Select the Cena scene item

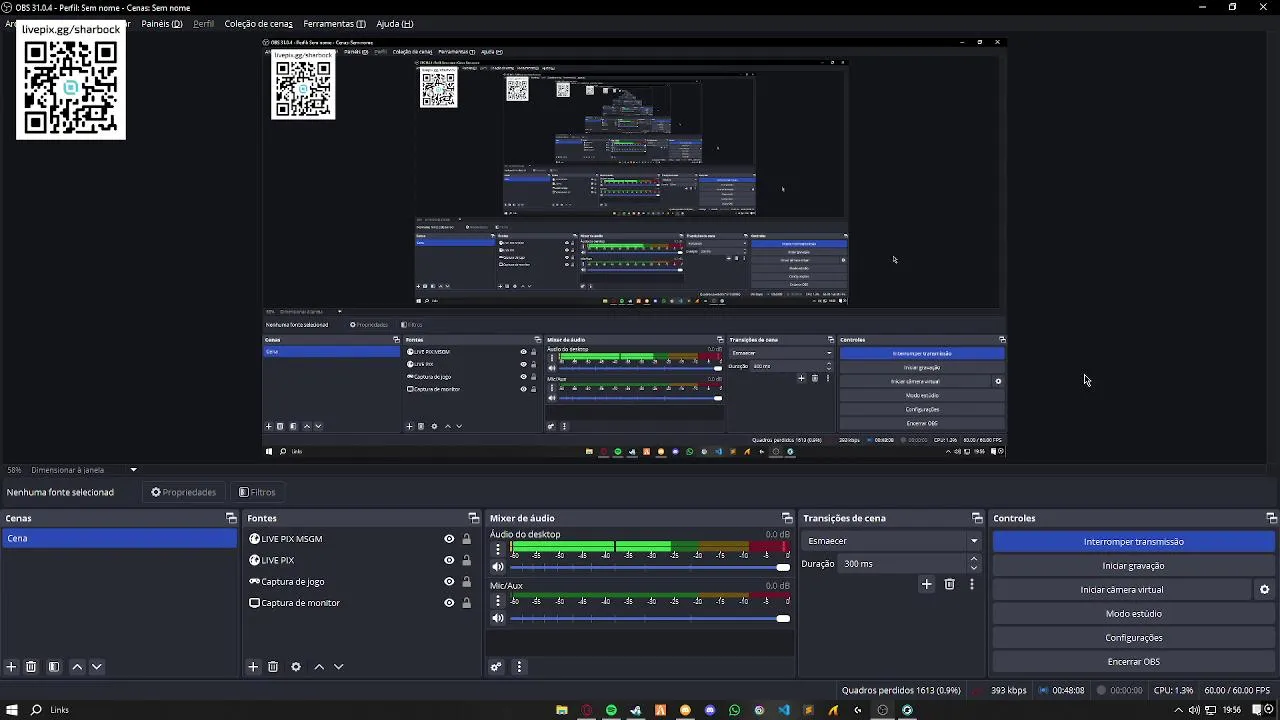click(x=119, y=539)
